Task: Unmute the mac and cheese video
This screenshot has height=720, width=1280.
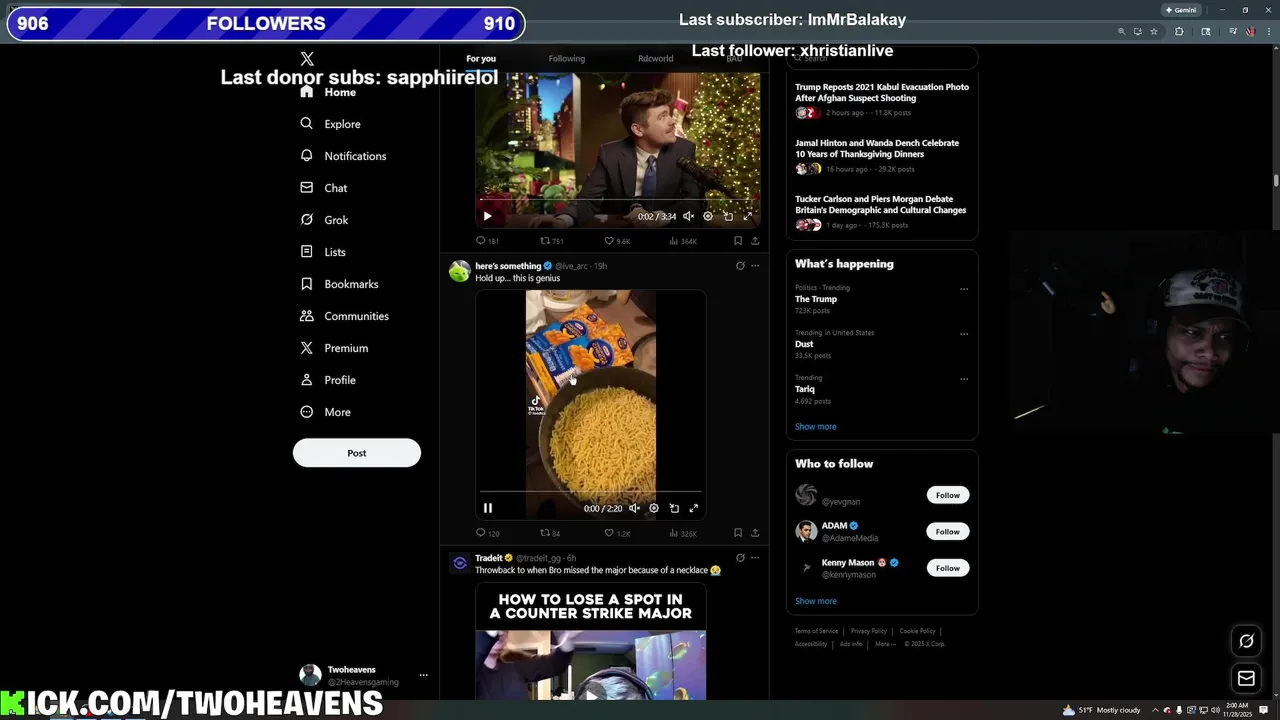Action: coord(634,508)
